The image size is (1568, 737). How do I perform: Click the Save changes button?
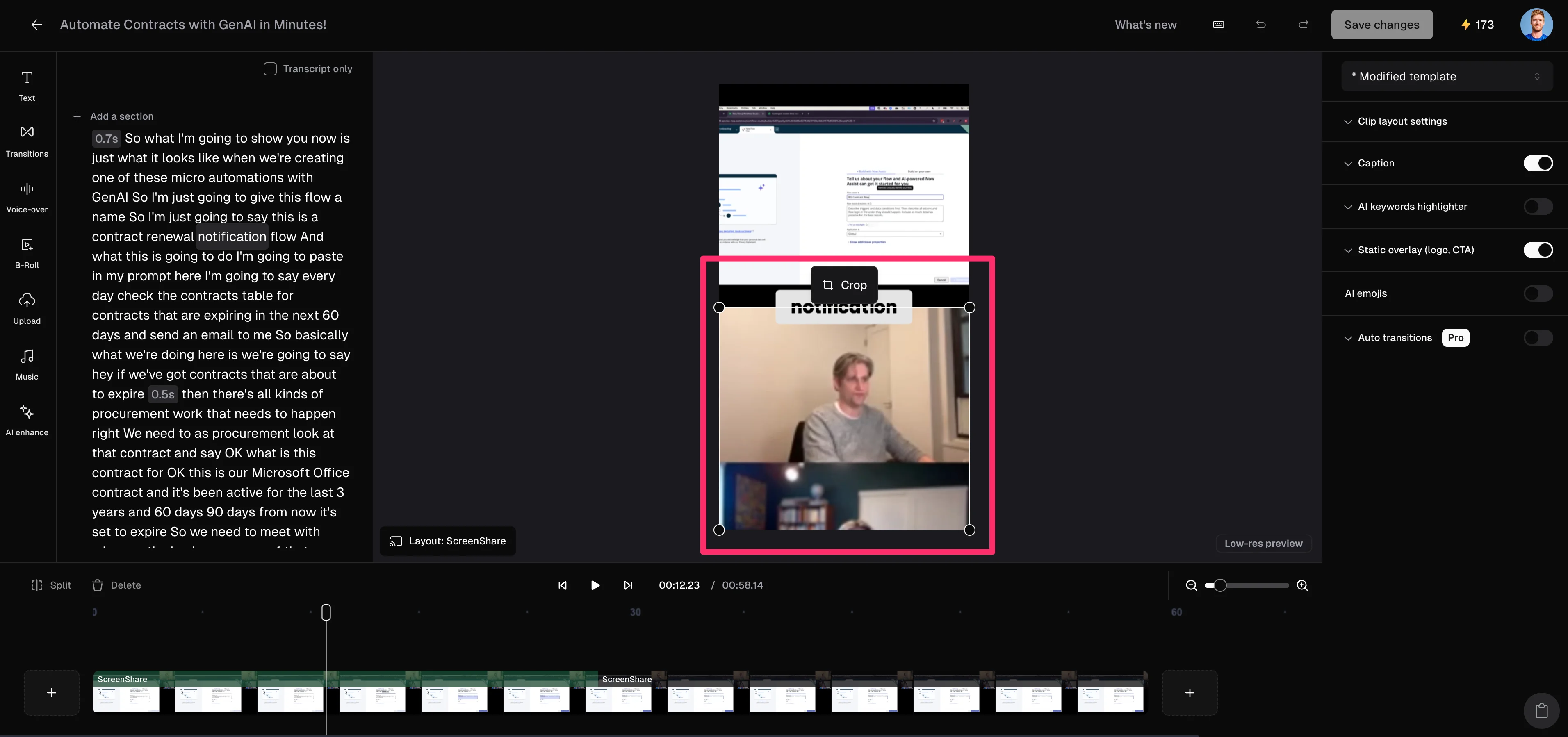[x=1381, y=24]
